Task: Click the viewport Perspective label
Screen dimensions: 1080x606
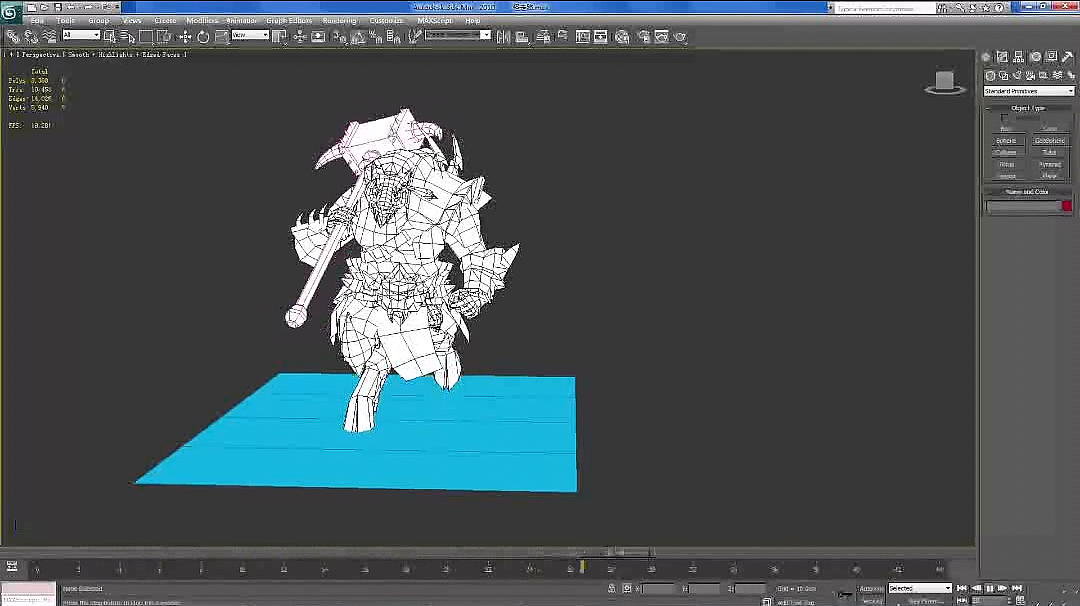Action: tap(41, 54)
